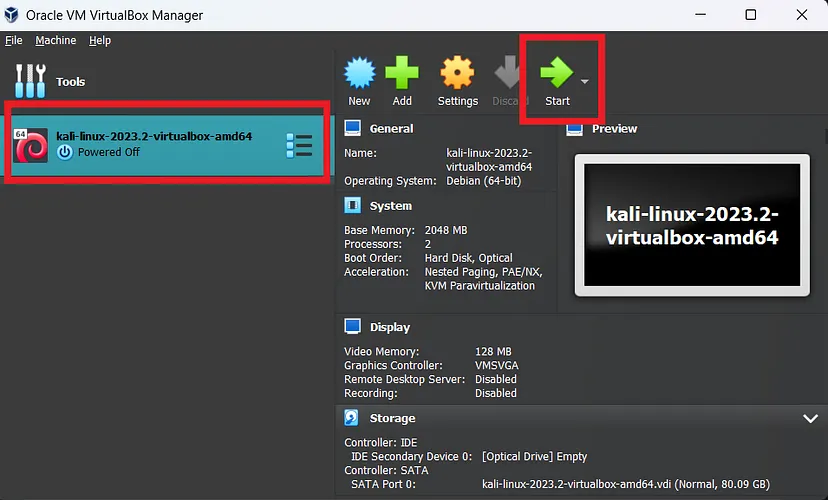Start the VM with green arrow
The image size is (828, 500).
pos(557,72)
